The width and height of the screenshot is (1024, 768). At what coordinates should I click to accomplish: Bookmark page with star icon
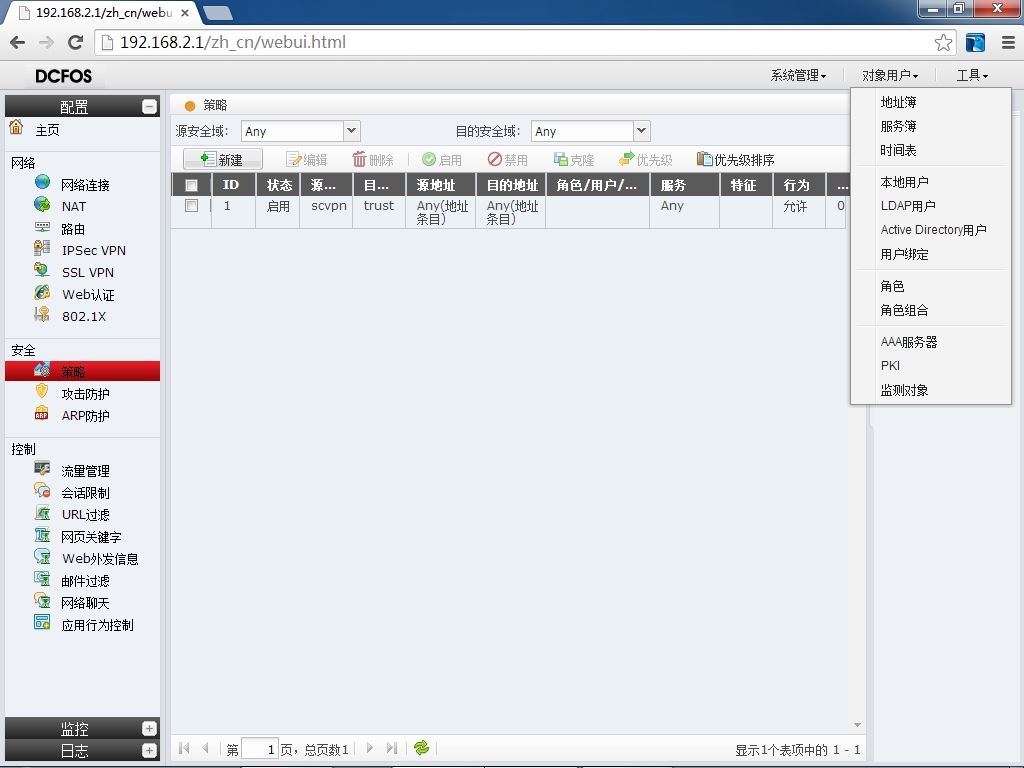[943, 42]
